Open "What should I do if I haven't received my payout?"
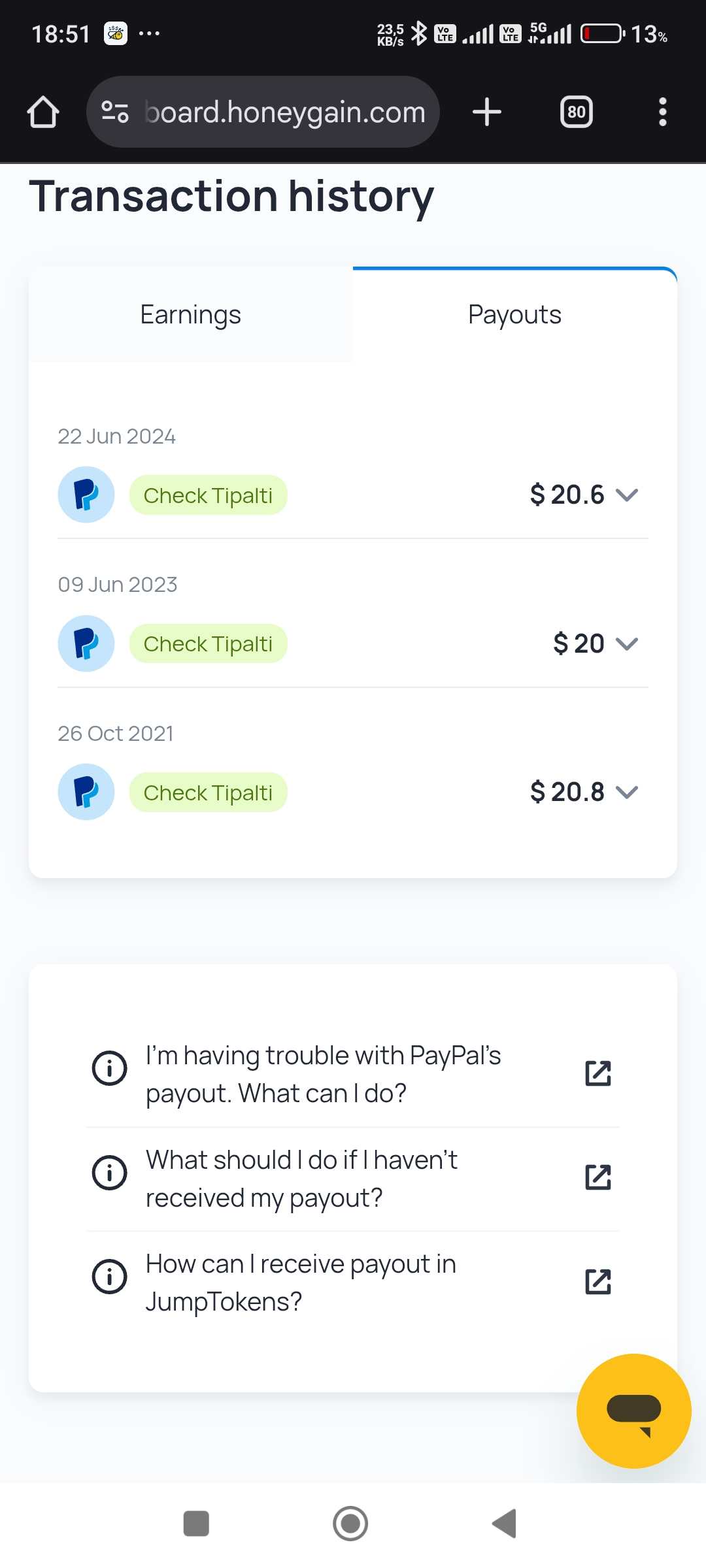706x1568 pixels. pyautogui.click(x=301, y=1179)
